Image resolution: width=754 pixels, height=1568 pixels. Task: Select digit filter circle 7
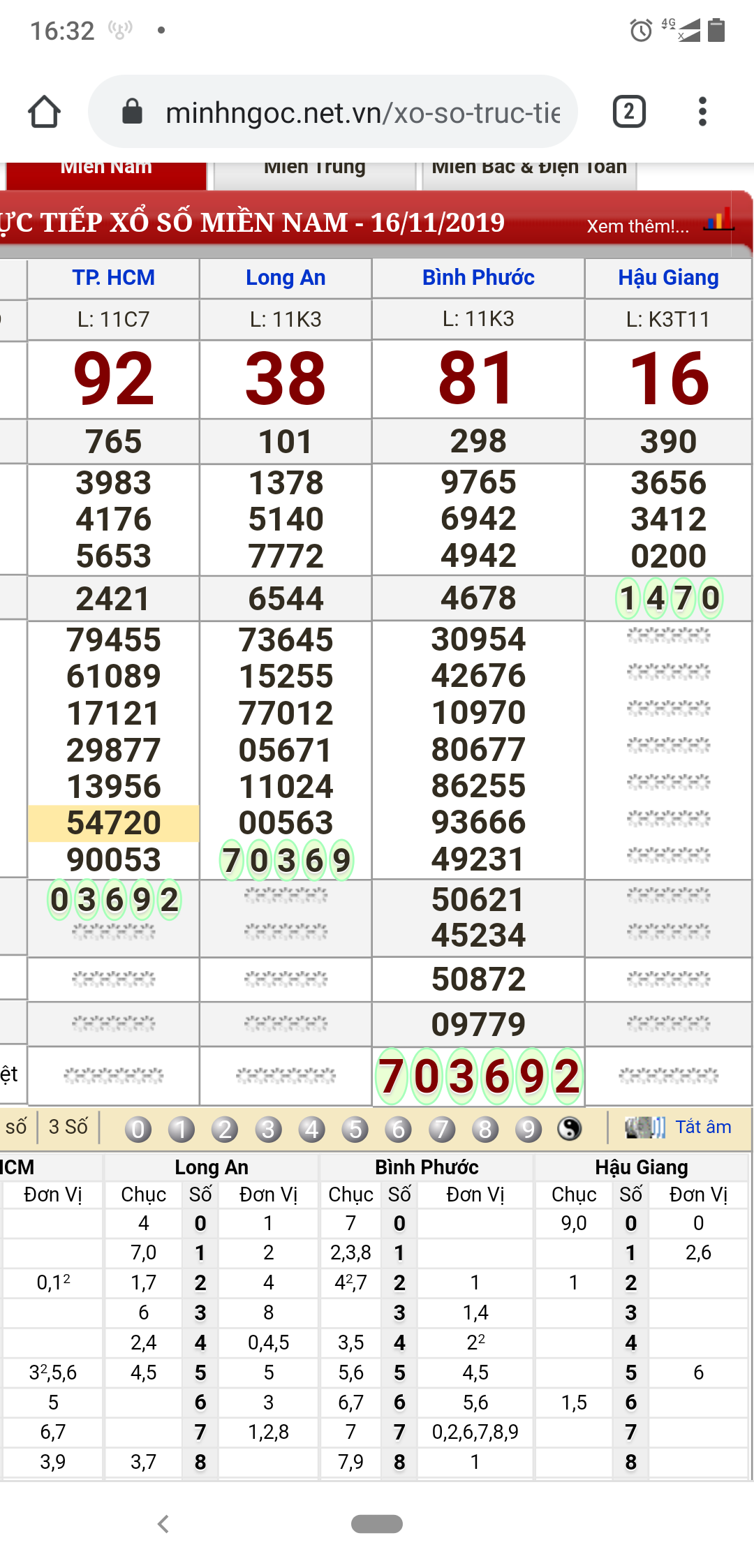point(442,1129)
